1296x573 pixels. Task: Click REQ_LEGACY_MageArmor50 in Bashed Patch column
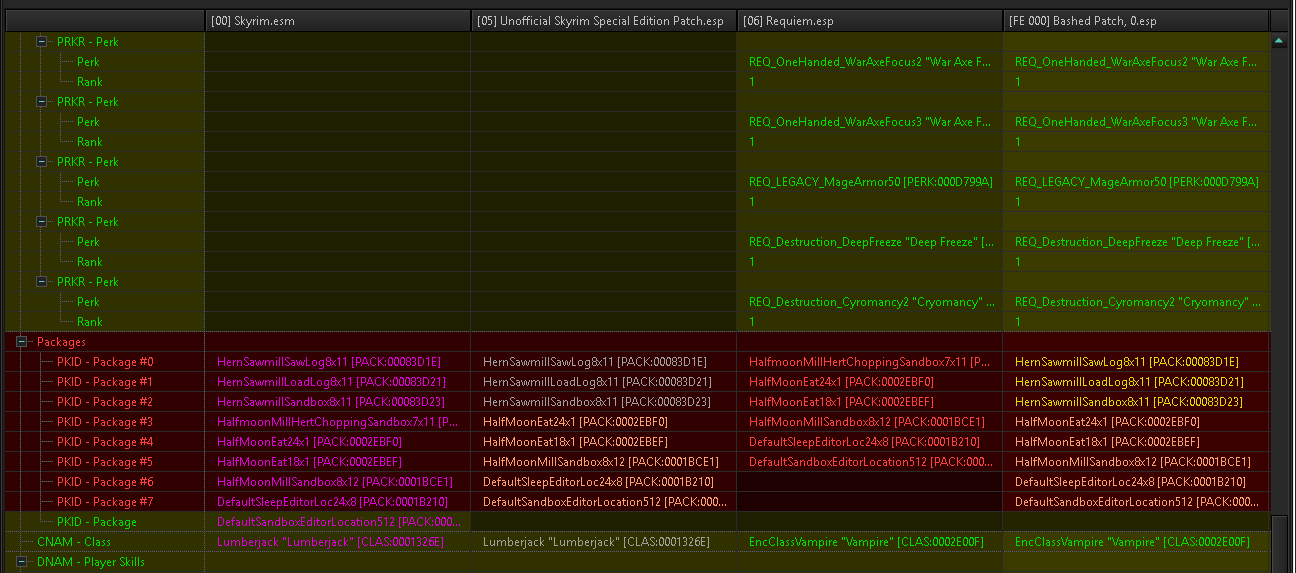point(1136,182)
